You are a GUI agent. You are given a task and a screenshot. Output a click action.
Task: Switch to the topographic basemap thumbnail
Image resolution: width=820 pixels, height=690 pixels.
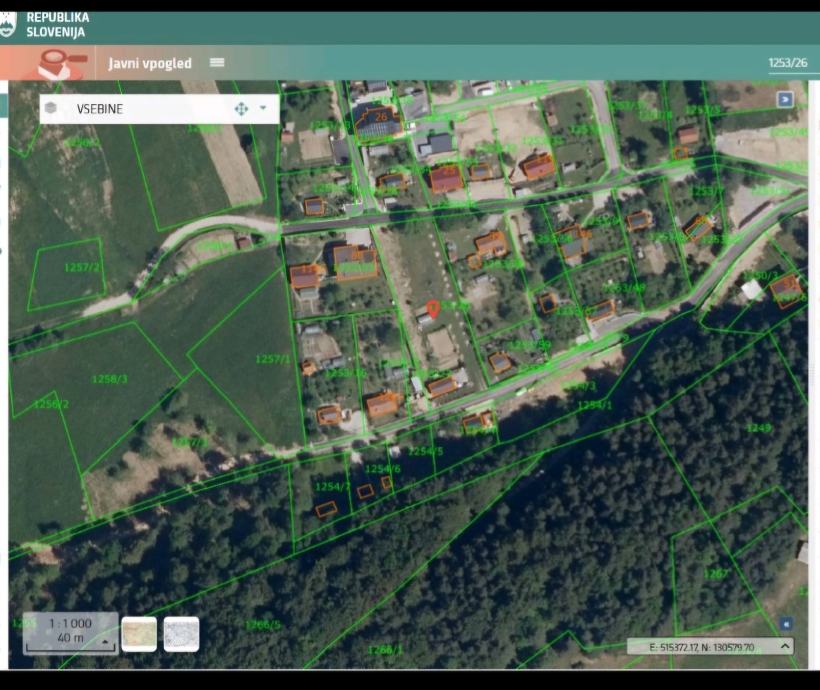(x=139, y=633)
